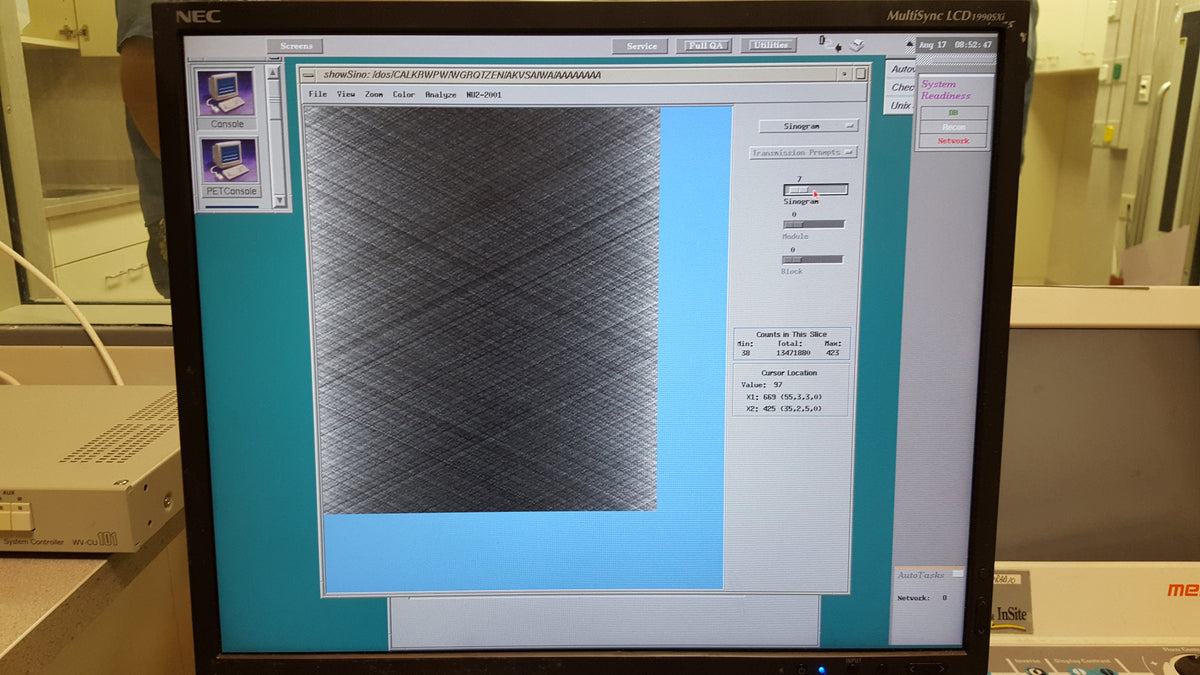
Task: Open the showSino window menu button
Action: point(308,75)
